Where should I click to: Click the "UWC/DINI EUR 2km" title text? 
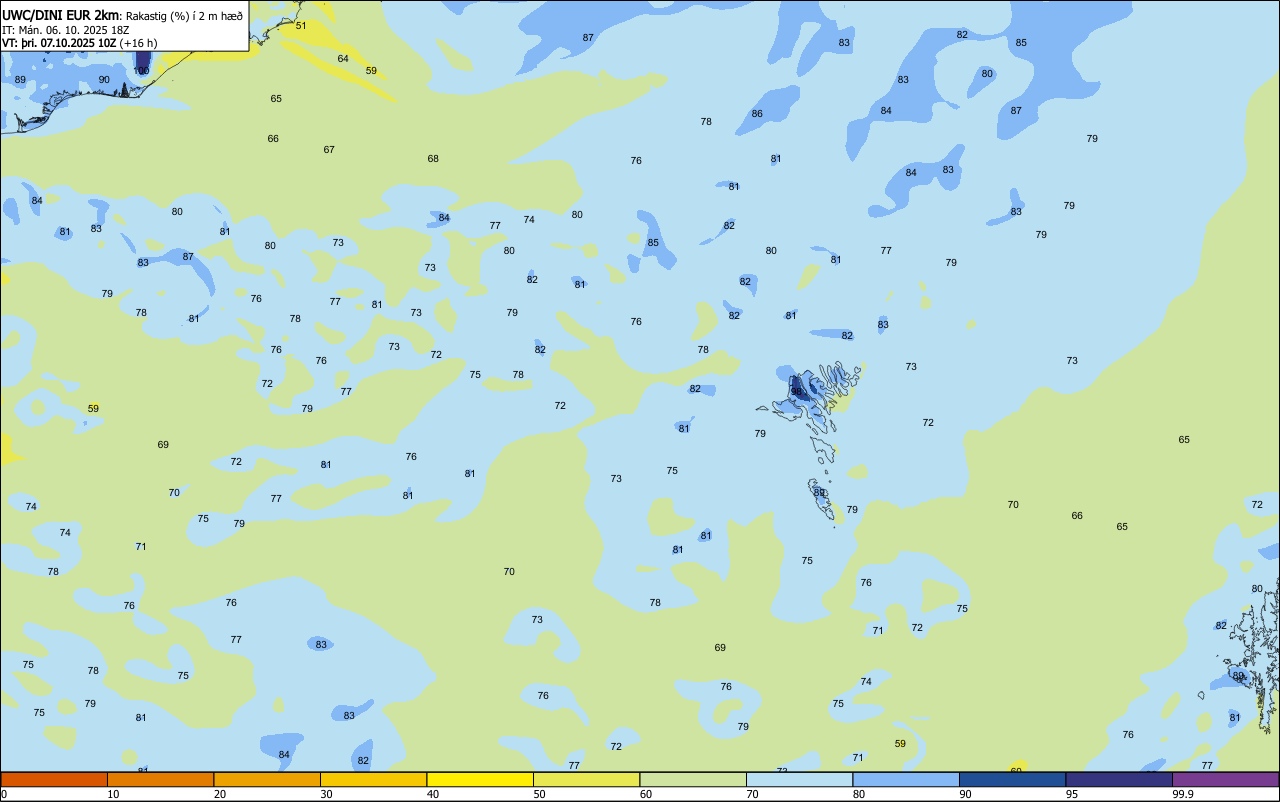[x=61, y=15]
